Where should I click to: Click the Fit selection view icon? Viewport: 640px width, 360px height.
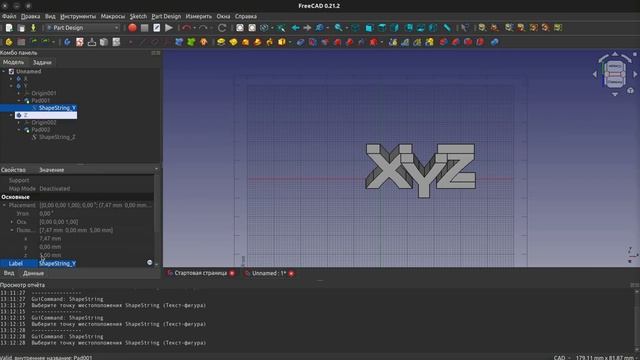252,28
